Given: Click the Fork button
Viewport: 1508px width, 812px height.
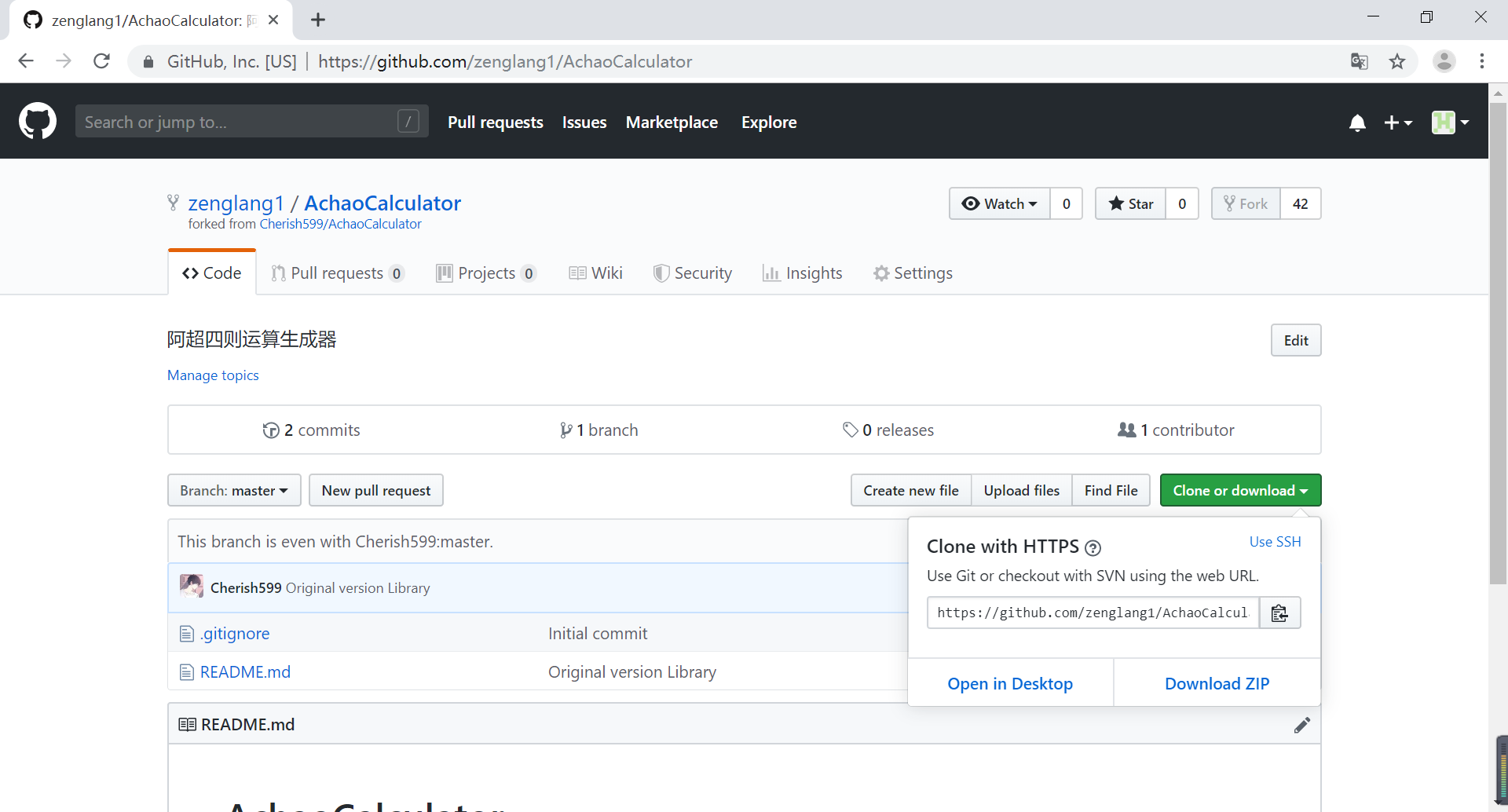Looking at the screenshot, I should (1246, 203).
